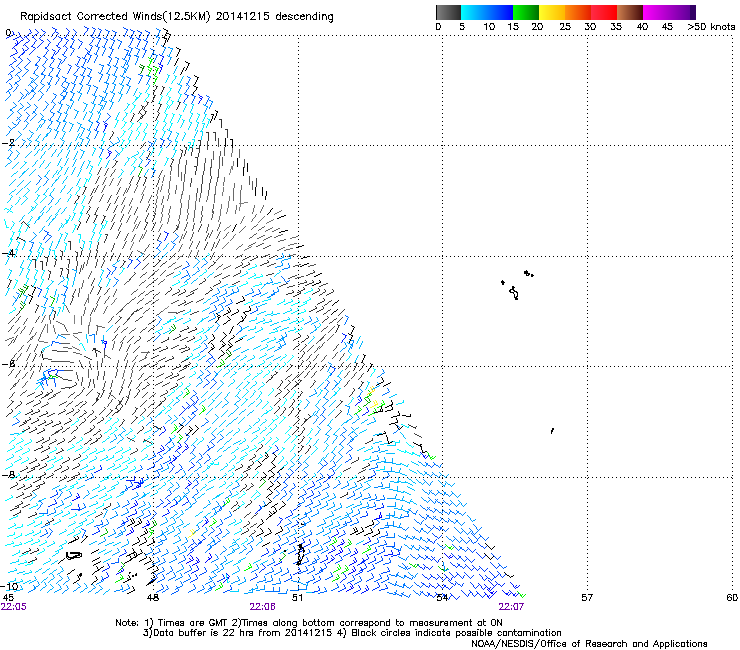Click the island outline on the 51 longitude line
The image size is (740, 650).
coord(300,555)
